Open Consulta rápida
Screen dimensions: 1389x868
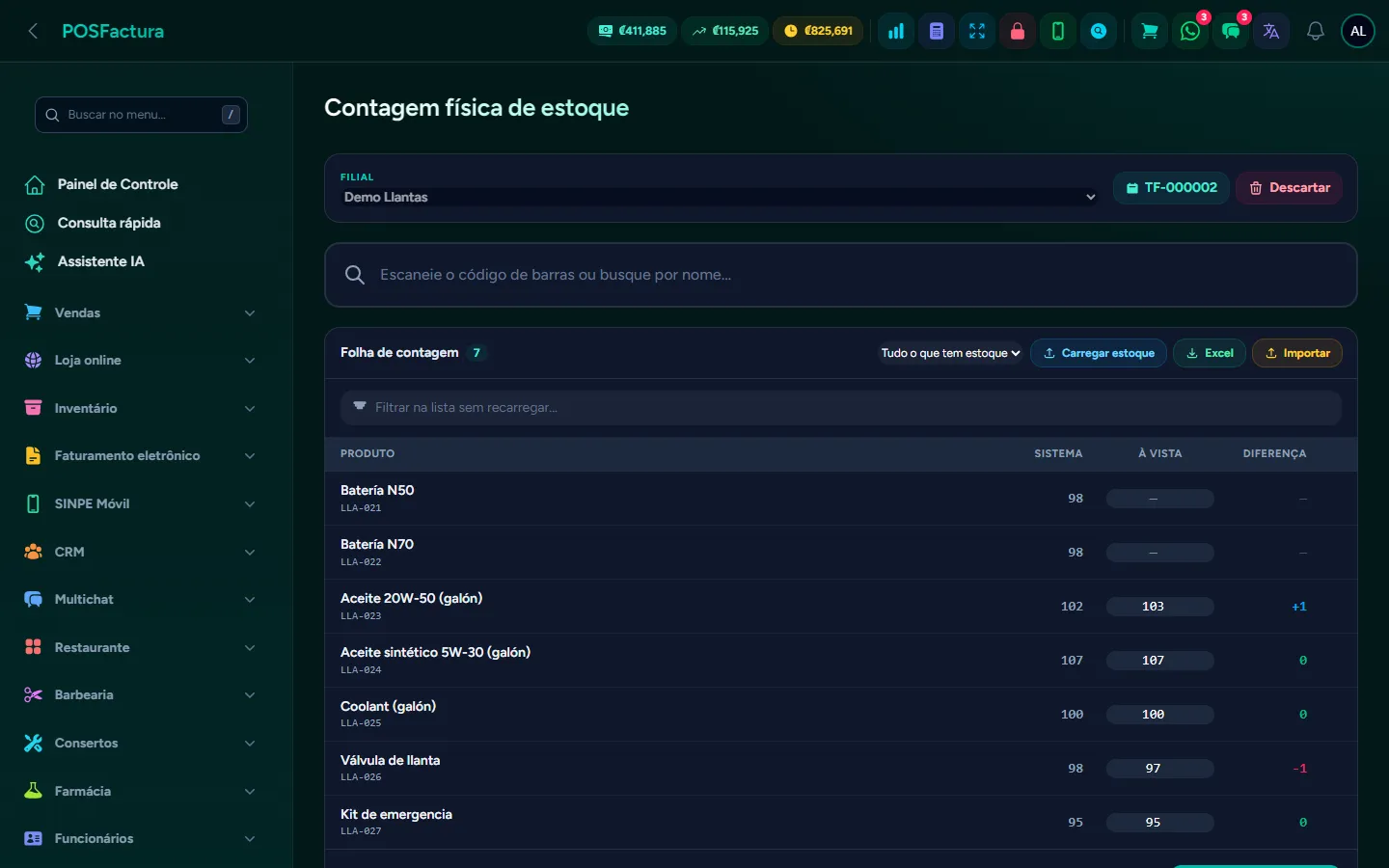click(x=109, y=223)
